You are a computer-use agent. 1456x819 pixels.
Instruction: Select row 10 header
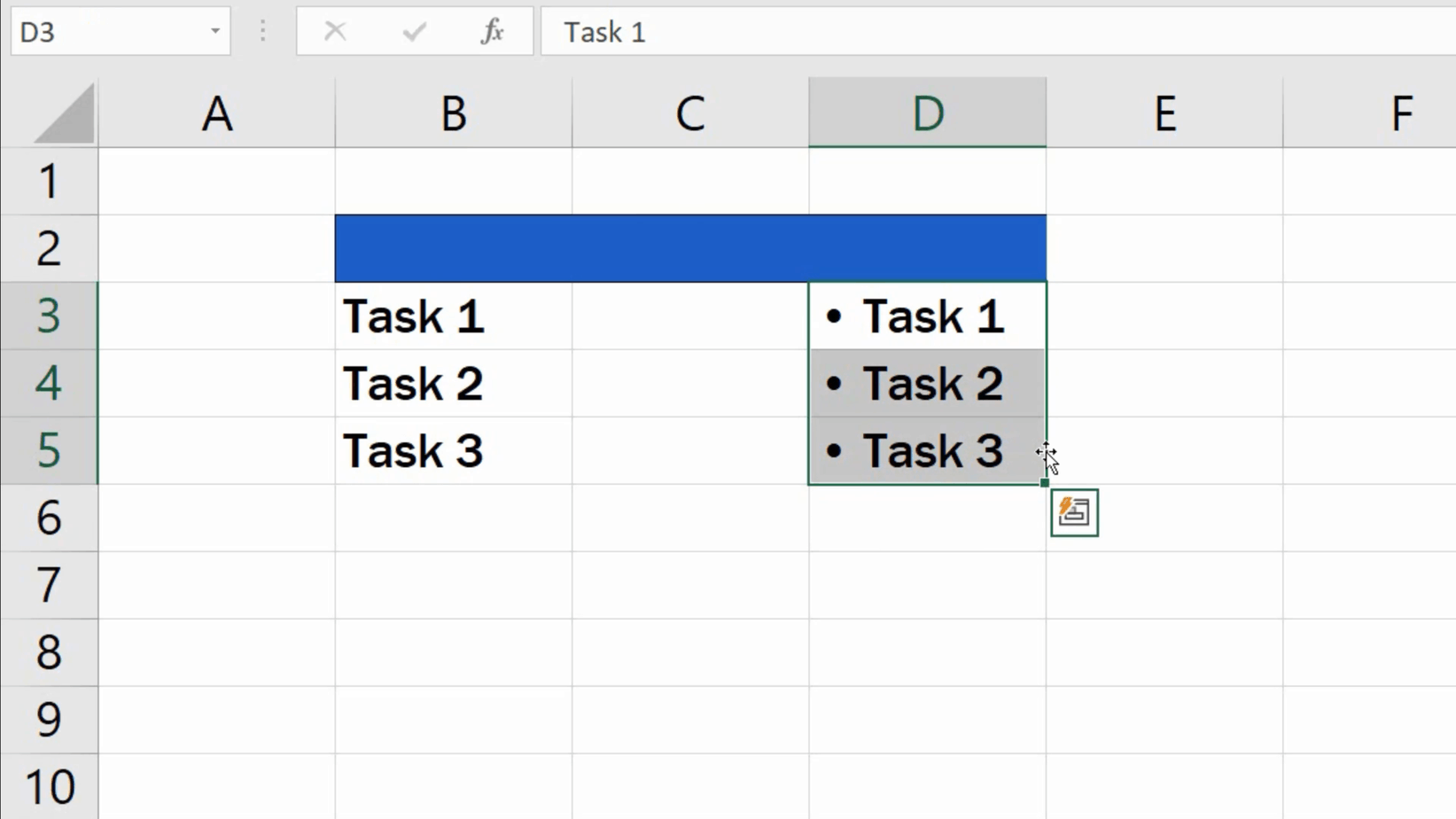(x=50, y=784)
